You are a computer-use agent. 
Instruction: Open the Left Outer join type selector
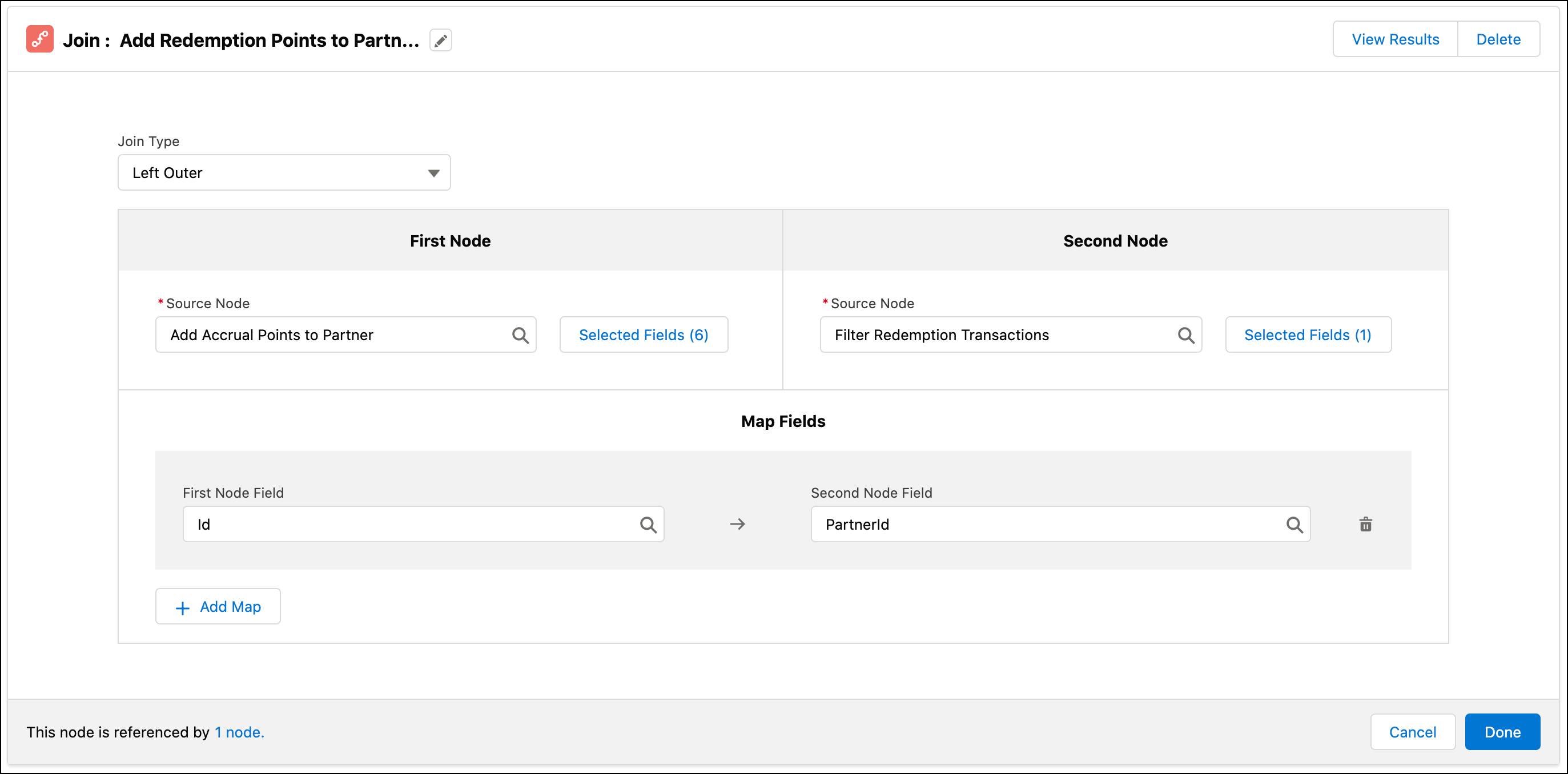pos(285,172)
